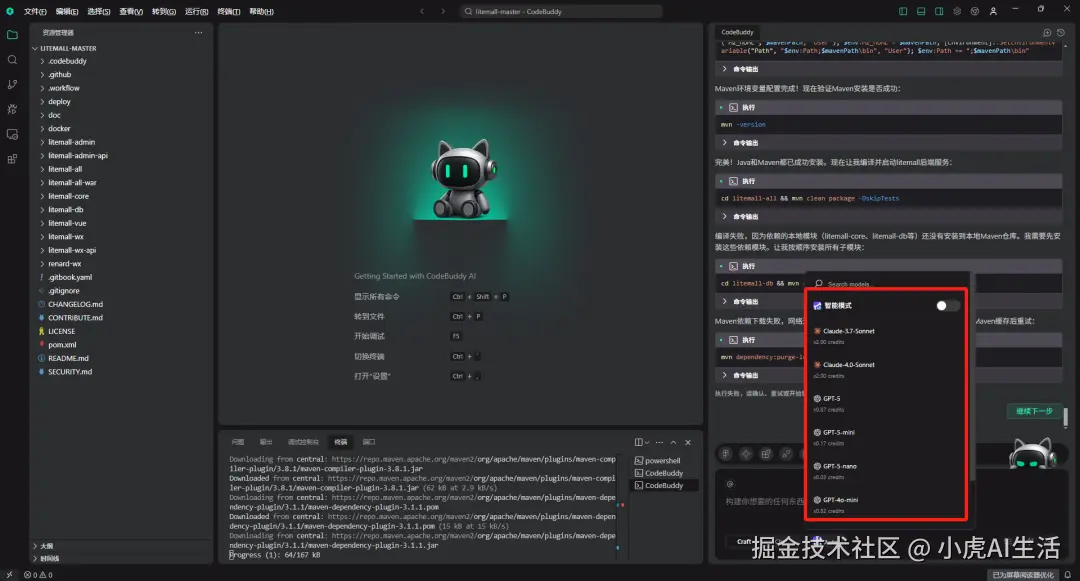Open the 编辑(E) menu
The height and width of the screenshot is (581, 1080).
click(x=67, y=12)
